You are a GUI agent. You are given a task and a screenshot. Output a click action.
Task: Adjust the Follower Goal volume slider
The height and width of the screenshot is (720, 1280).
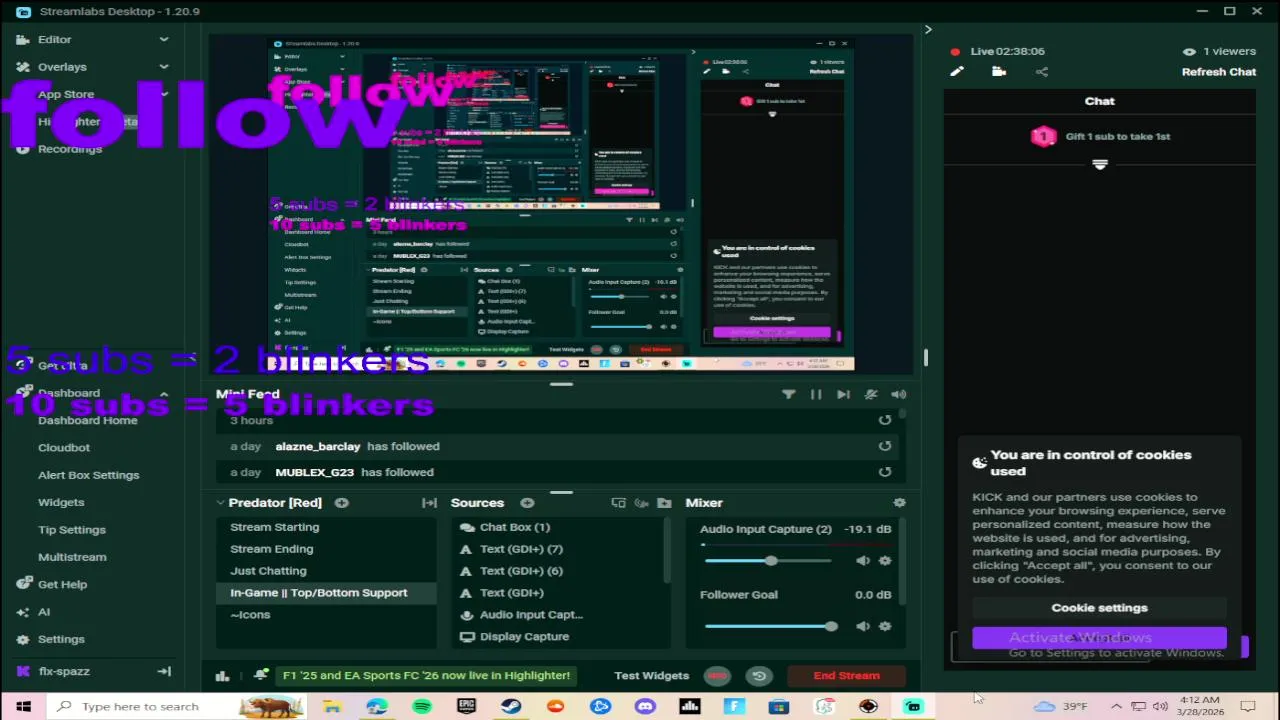[769, 626]
